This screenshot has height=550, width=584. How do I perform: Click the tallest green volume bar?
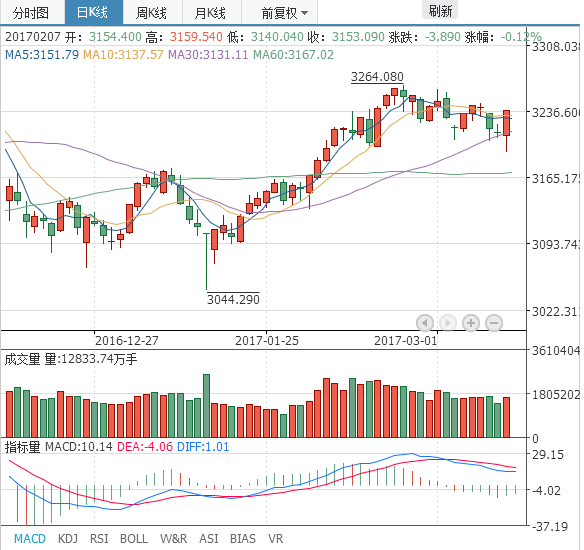pyautogui.click(x=206, y=406)
